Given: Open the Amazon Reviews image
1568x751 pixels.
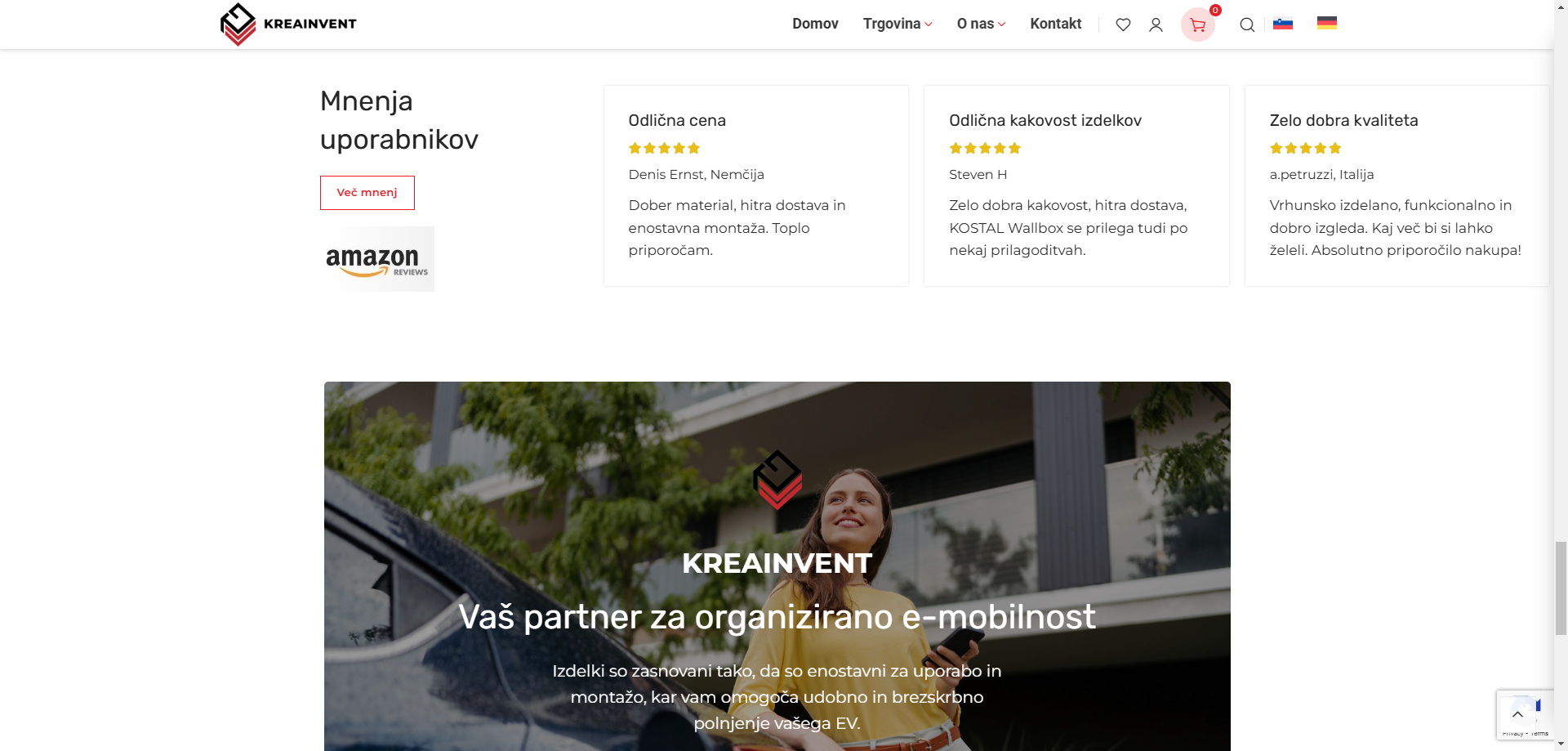Looking at the screenshot, I should 377,259.
